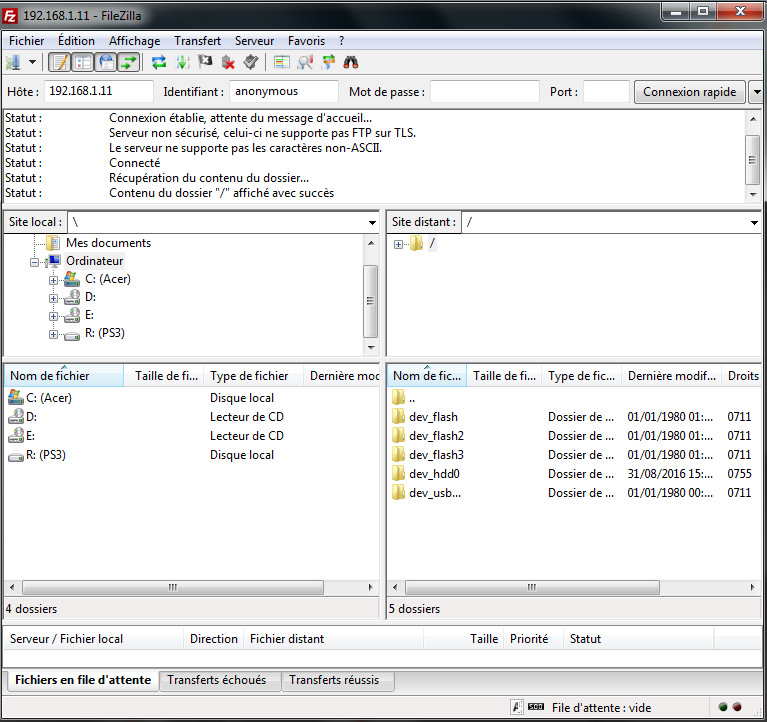The image size is (767, 722).
Task: Switch to Transferts réussis tab
Action: pos(338,680)
